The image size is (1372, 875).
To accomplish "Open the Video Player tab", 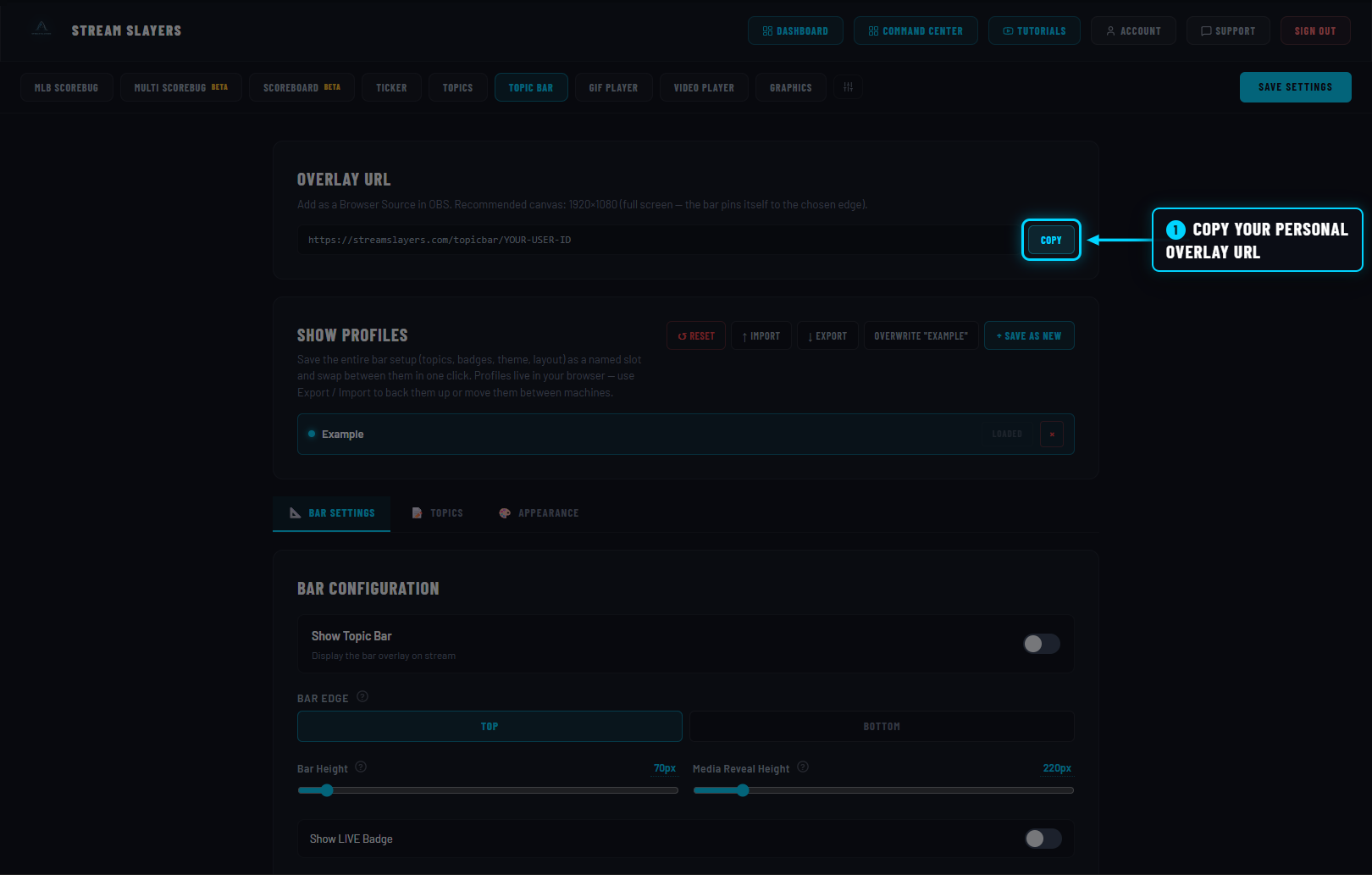I will point(704,87).
